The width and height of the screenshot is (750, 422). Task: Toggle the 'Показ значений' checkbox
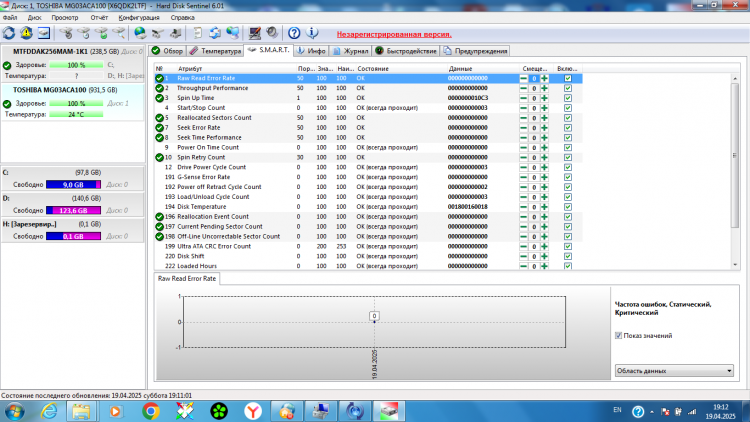[x=618, y=335]
